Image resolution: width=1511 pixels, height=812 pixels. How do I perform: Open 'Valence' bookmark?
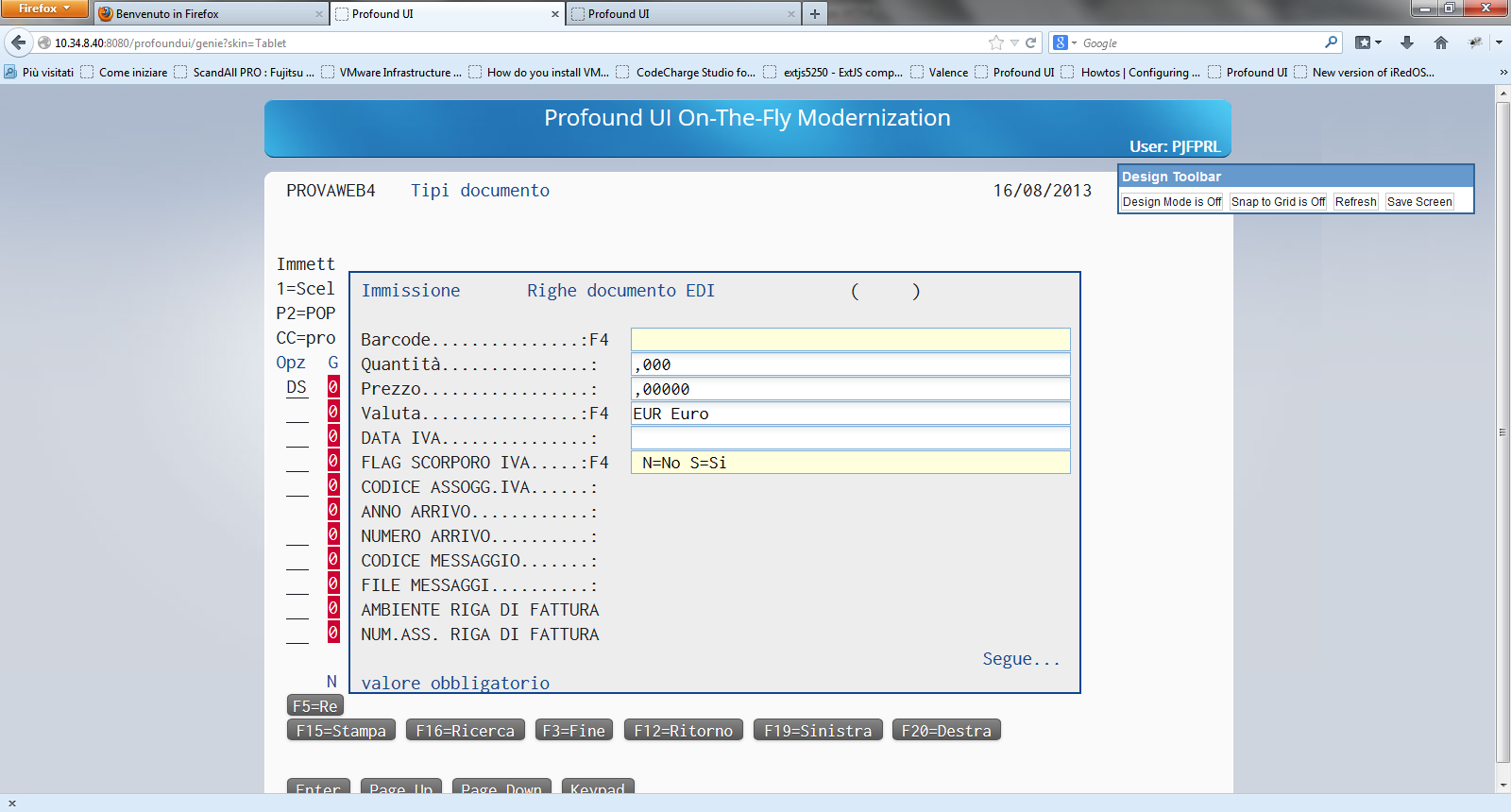940,73
